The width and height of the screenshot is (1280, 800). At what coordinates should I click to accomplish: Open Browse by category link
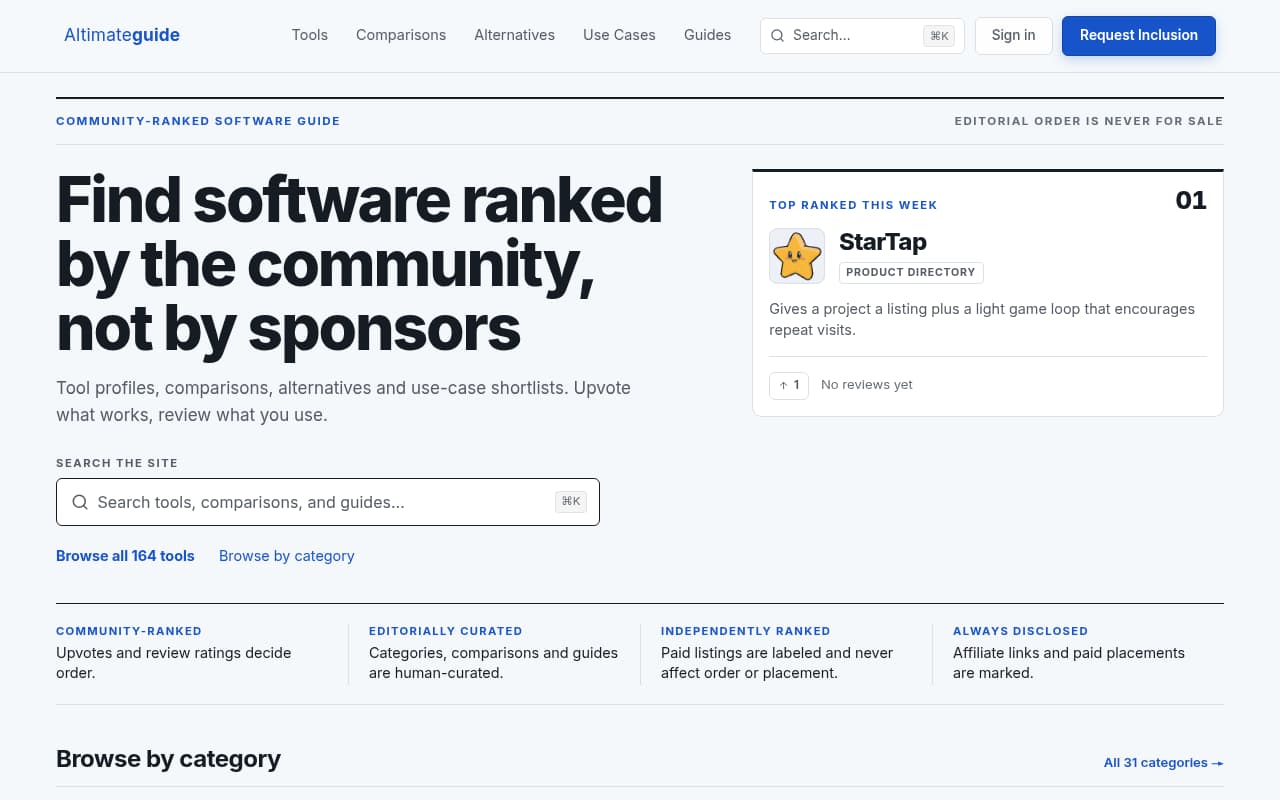click(287, 556)
